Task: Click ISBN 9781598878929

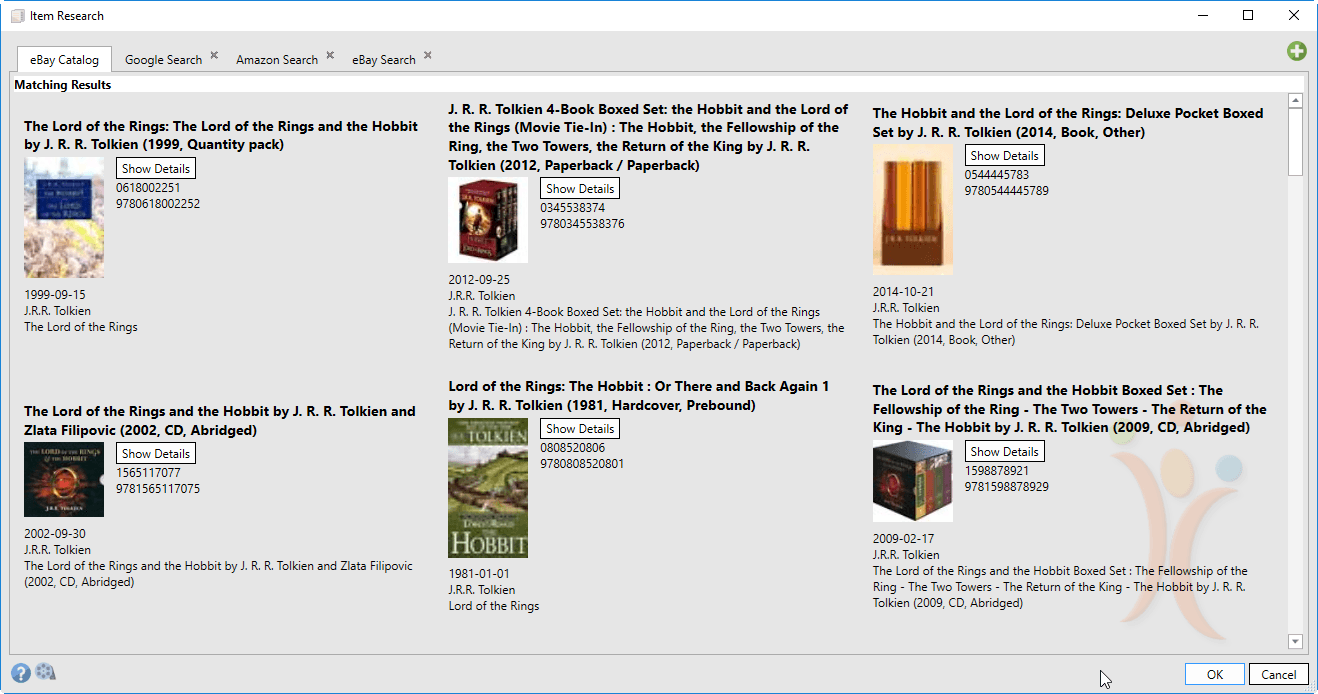Action: (1006, 487)
